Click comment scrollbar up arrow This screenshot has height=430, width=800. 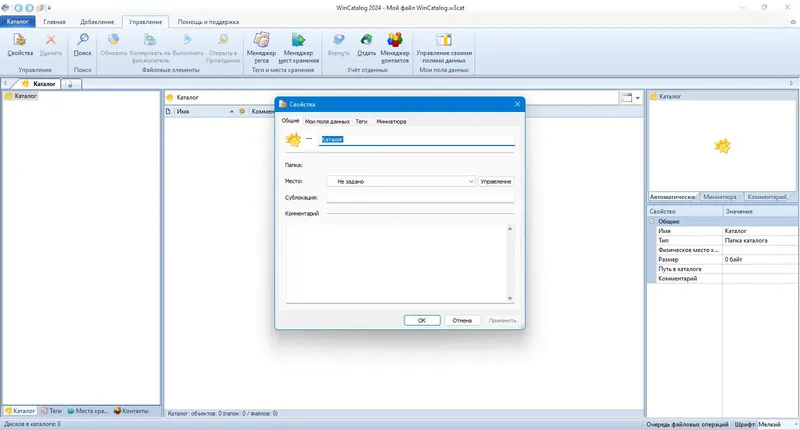510,229
